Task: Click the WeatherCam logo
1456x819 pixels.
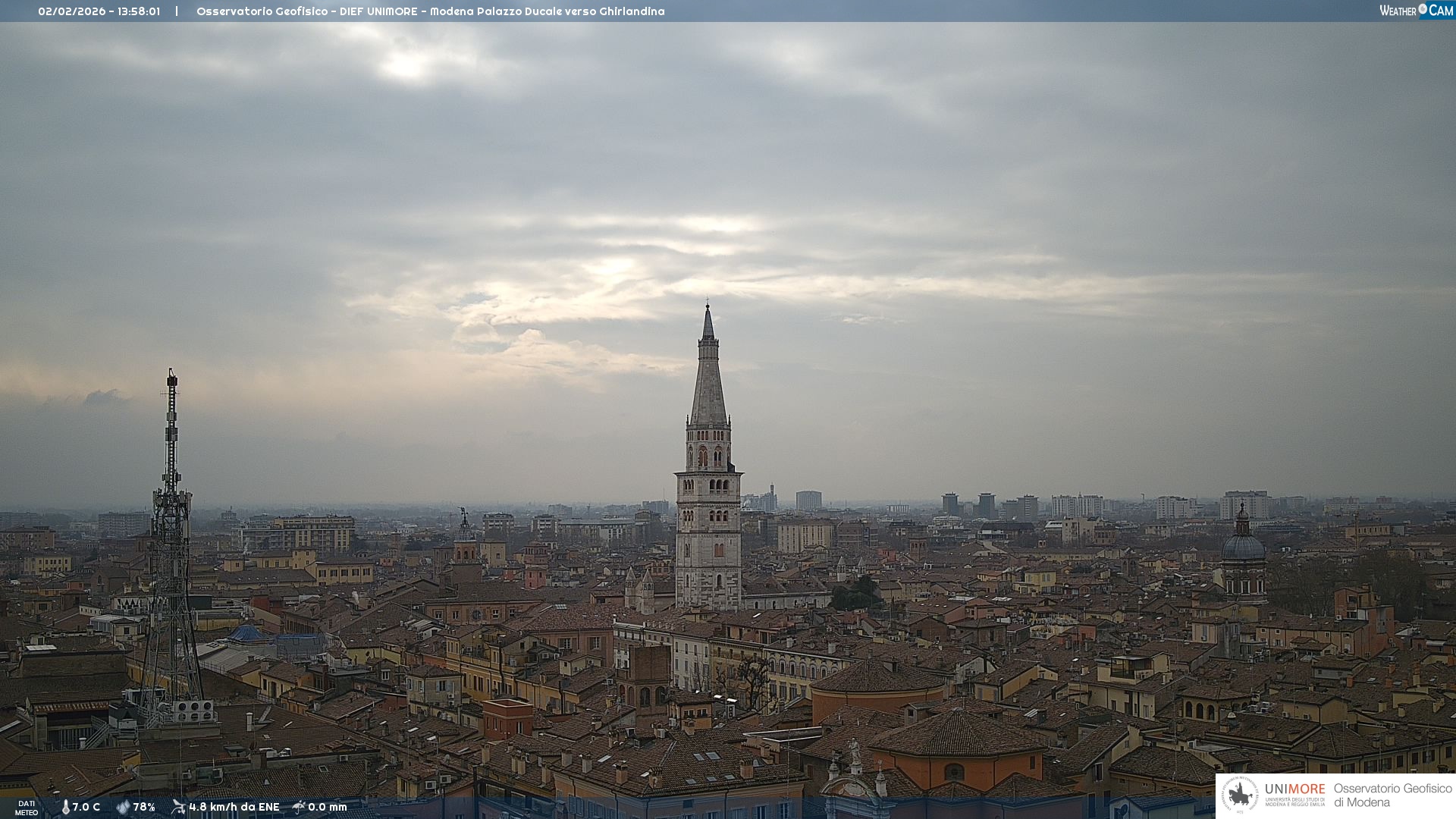Action: 1415,11
